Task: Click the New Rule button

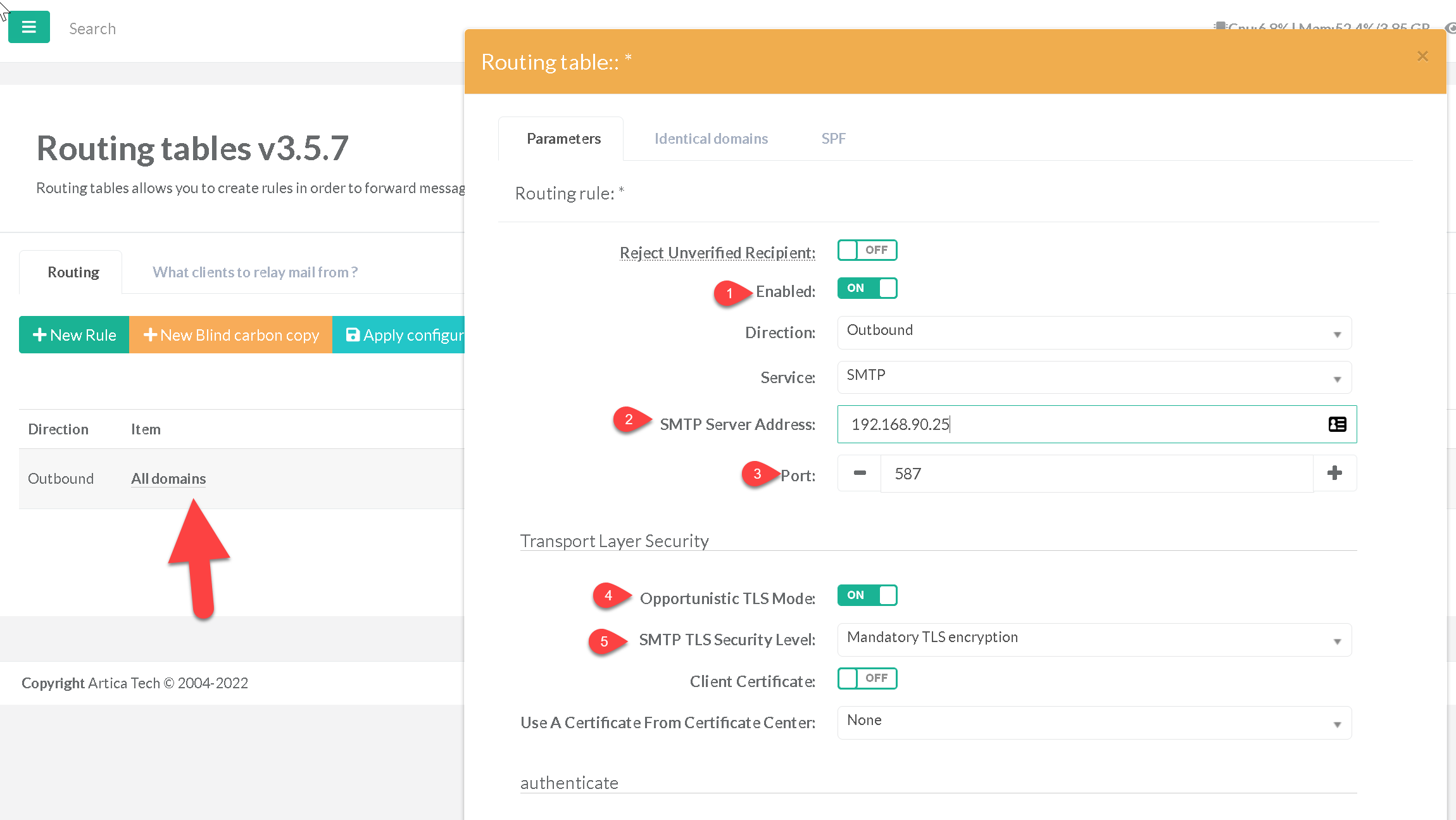Action: pos(74,335)
